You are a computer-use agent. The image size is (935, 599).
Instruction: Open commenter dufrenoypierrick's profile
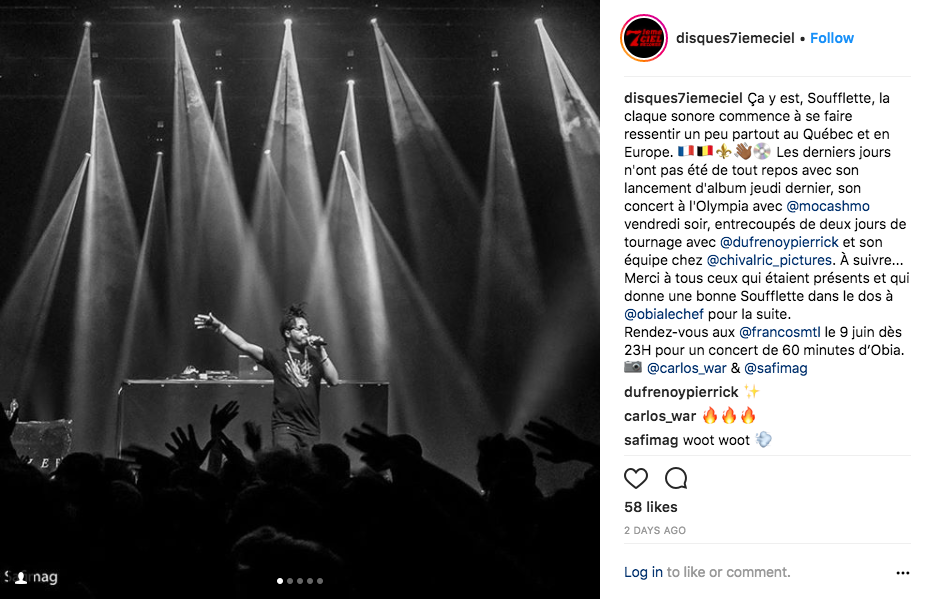(x=681, y=392)
